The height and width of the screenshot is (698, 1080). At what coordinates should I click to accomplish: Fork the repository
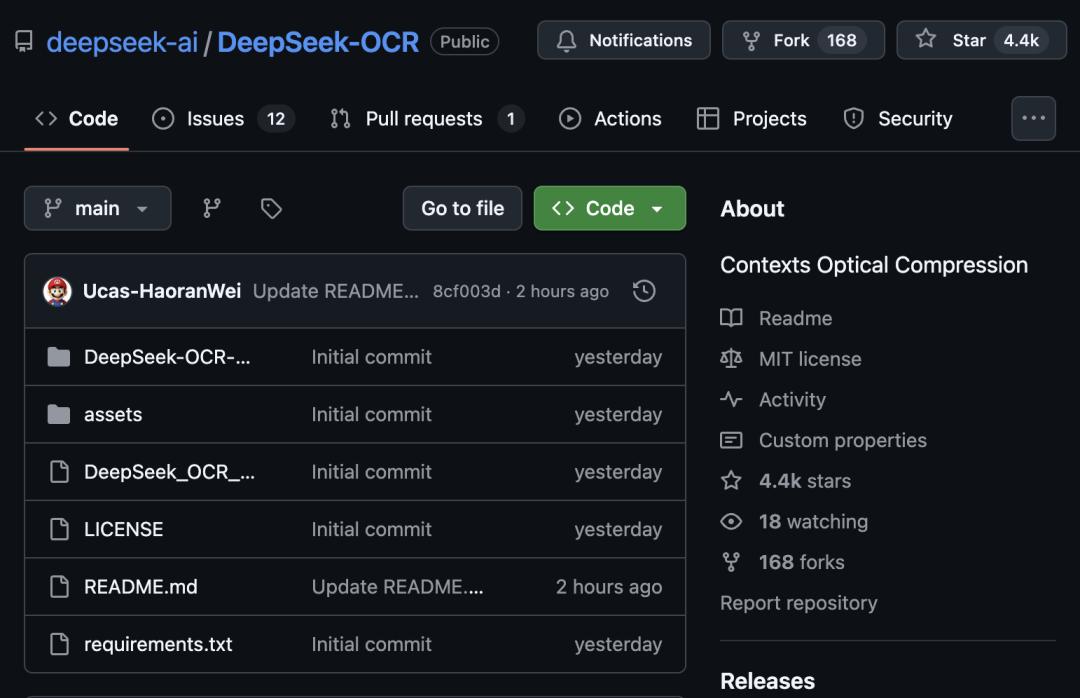tap(802, 40)
